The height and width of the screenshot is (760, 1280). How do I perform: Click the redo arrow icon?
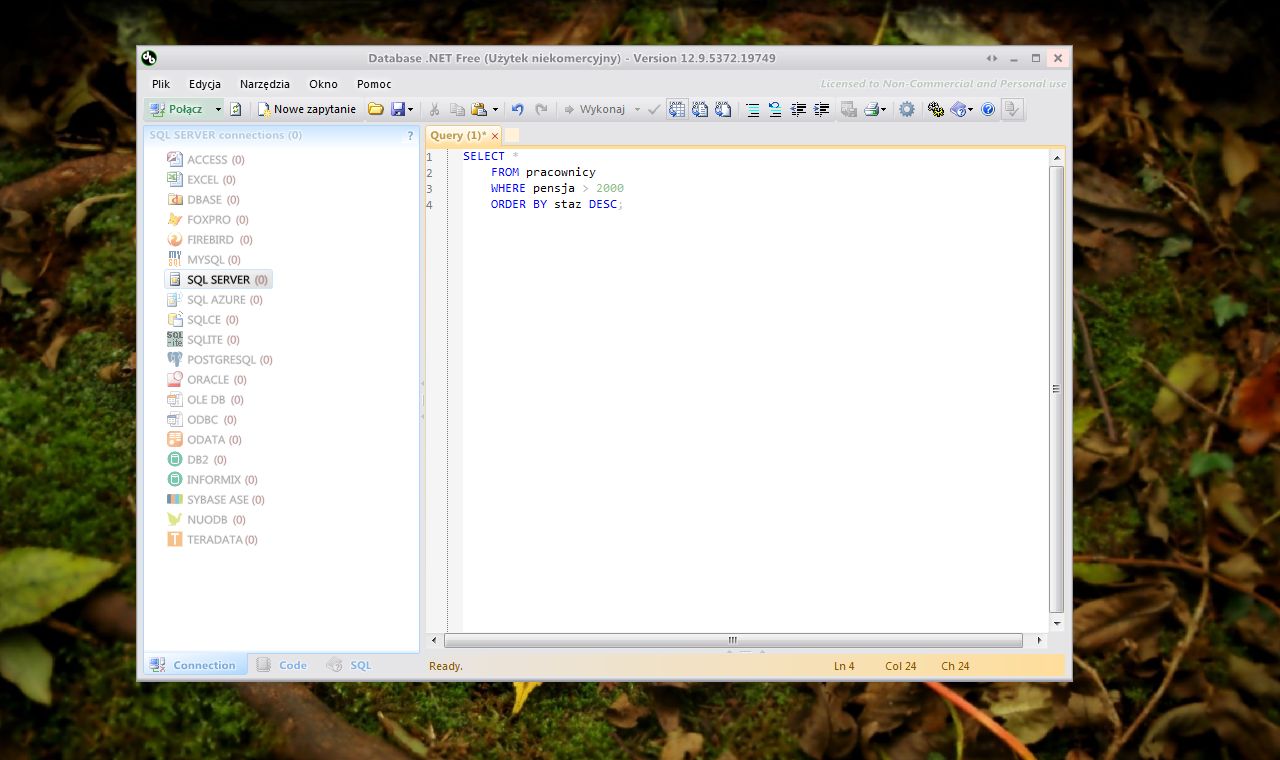[541, 109]
